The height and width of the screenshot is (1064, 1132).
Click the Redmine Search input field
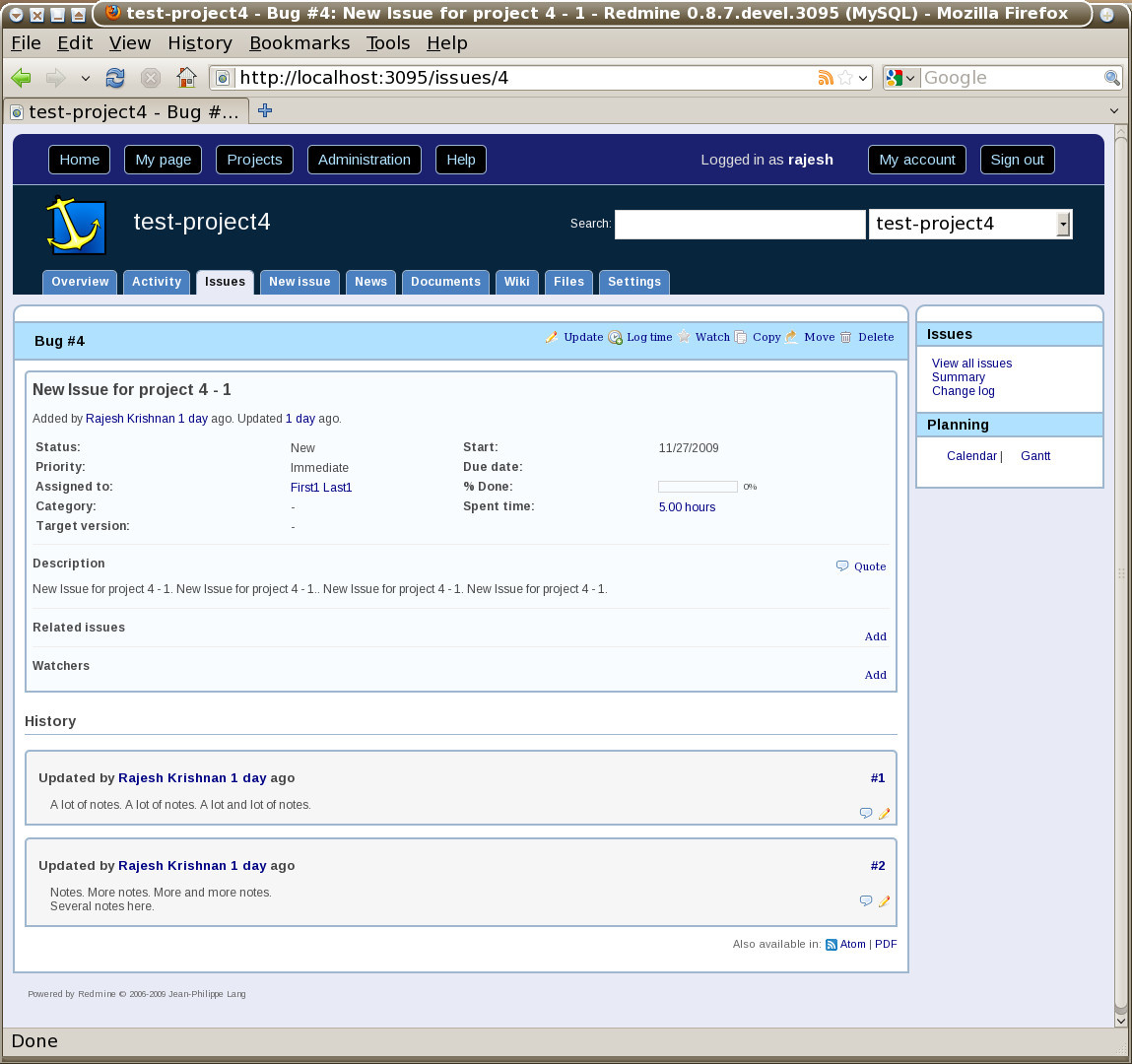coord(740,225)
